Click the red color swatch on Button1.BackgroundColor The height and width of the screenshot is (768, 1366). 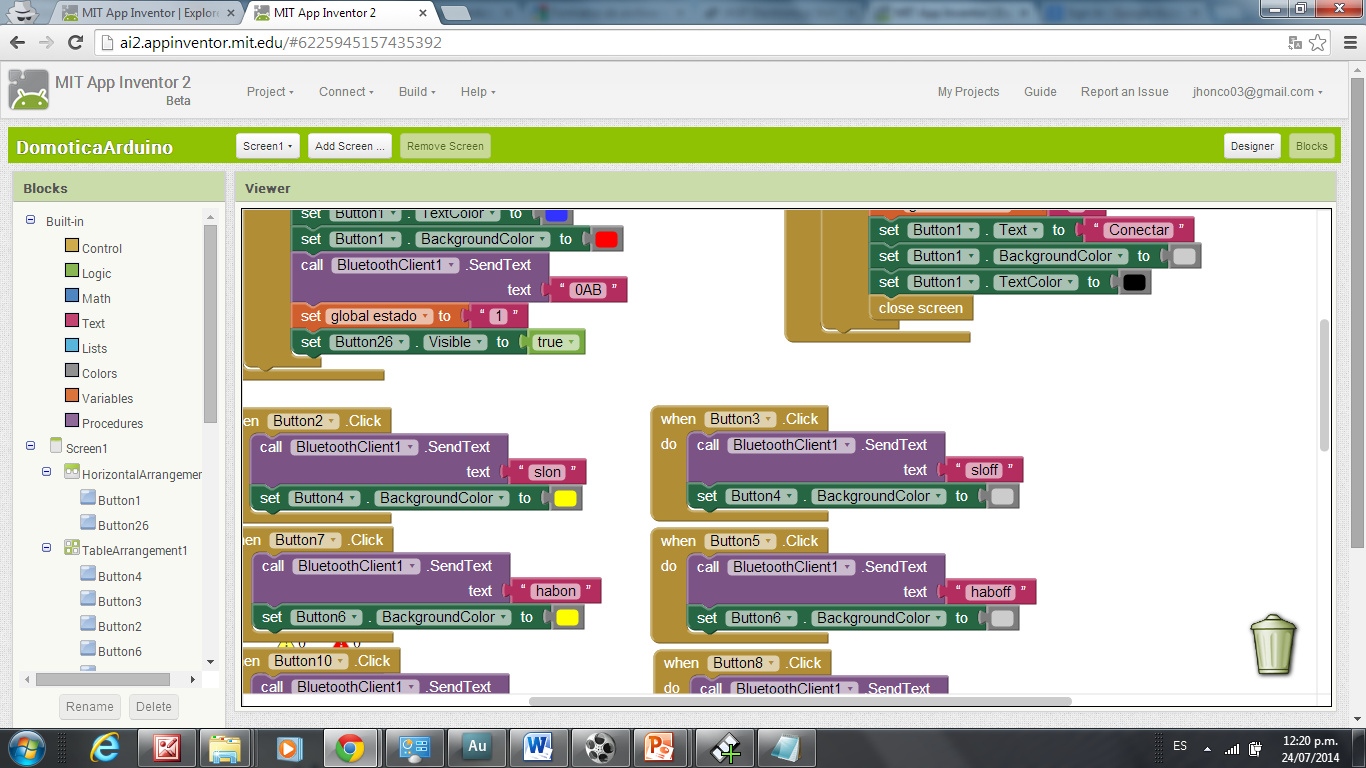pos(606,239)
